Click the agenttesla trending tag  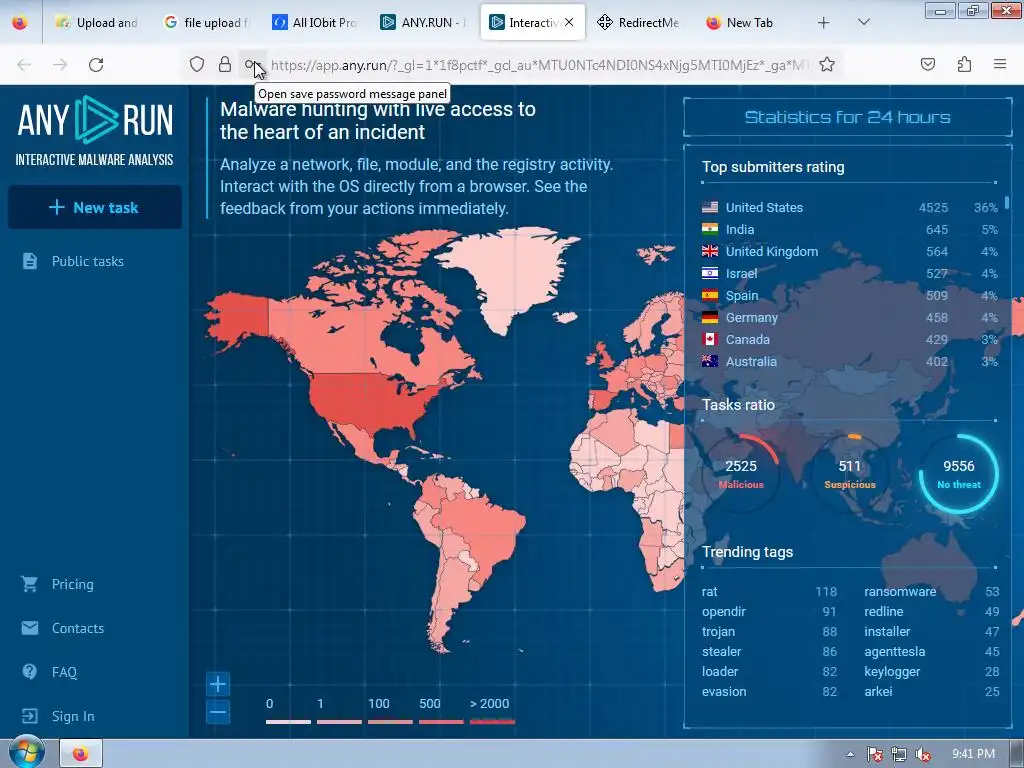coord(894,652)
